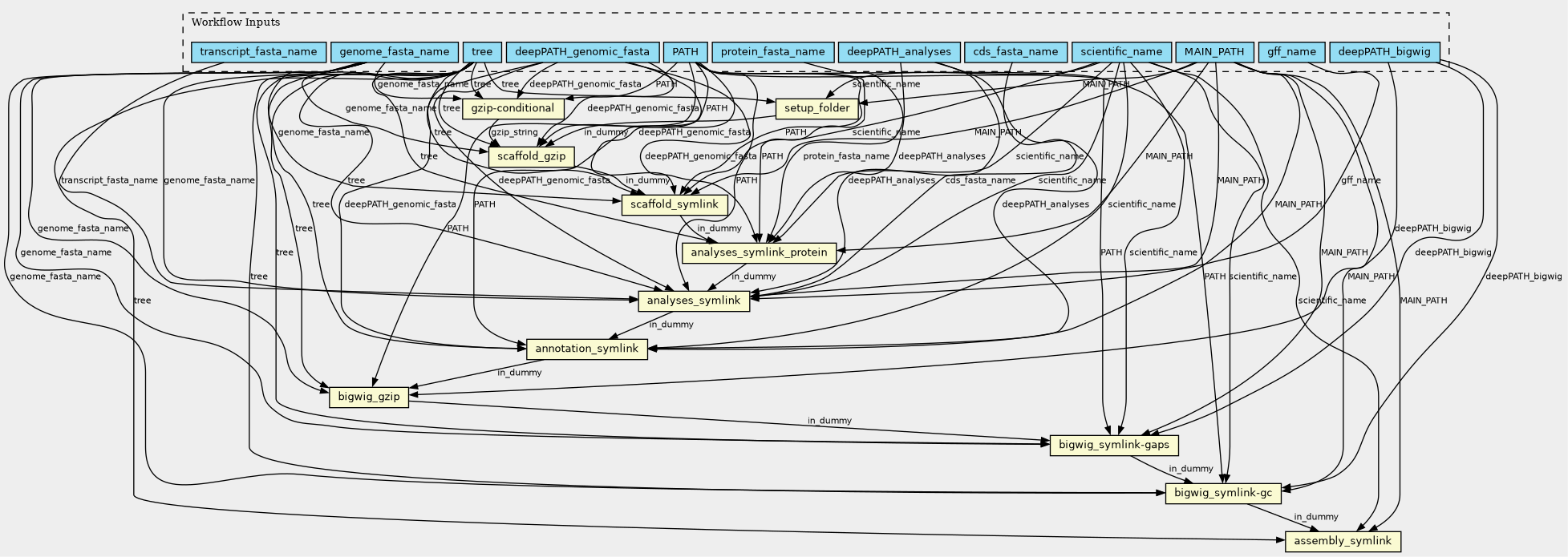
Task: Pick the deepPATH_genomic_fasta input box
Action: (x=582, y=52)
